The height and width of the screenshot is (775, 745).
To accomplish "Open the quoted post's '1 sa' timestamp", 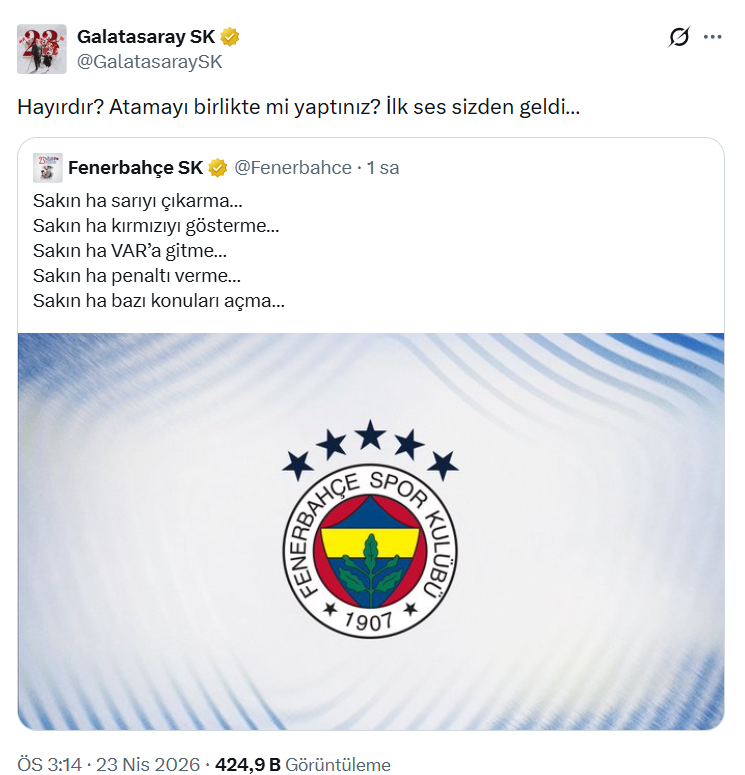I will [x=383, y=168].
